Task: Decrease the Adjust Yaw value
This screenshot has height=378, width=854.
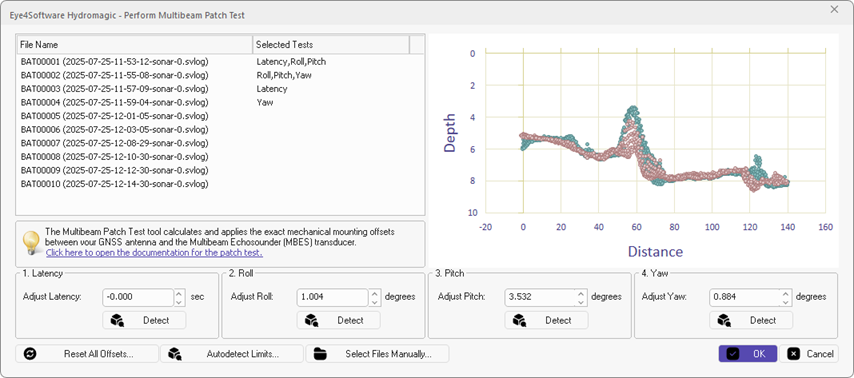Action: coord(786,302)
